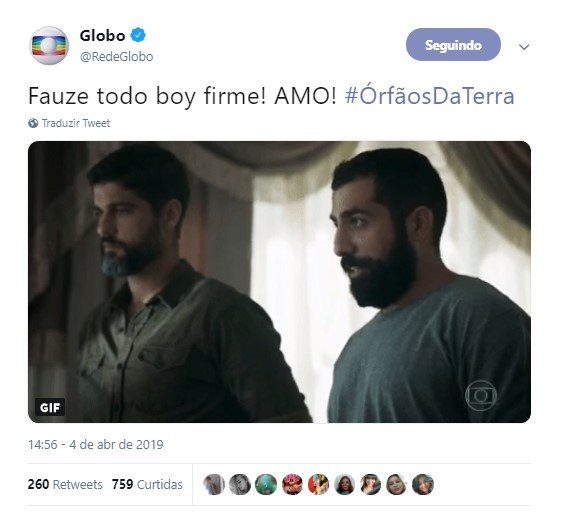Open the last liker avatar in row

tap(423, 484)
